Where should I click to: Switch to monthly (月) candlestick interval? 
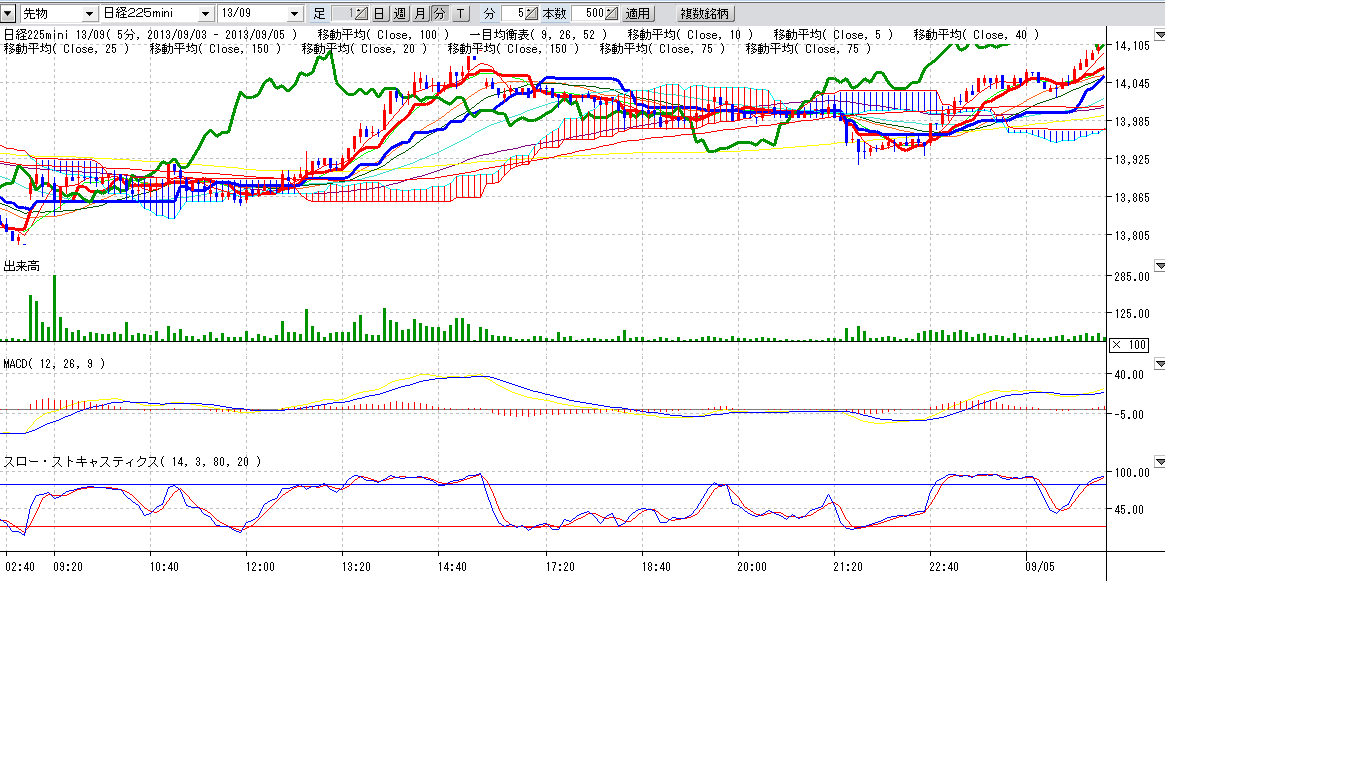click(420, 14)
